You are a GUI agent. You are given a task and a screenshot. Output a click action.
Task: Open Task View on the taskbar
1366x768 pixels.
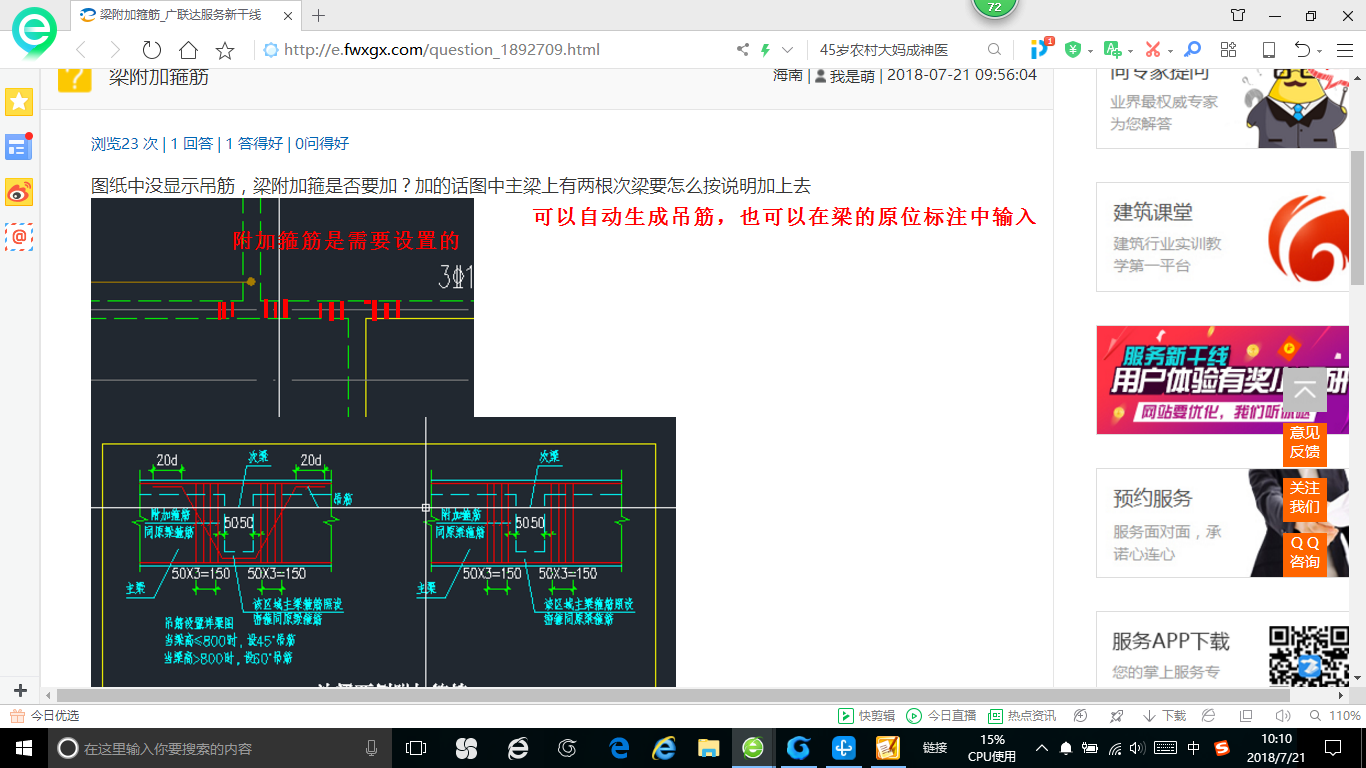click(x=416, y=748)
